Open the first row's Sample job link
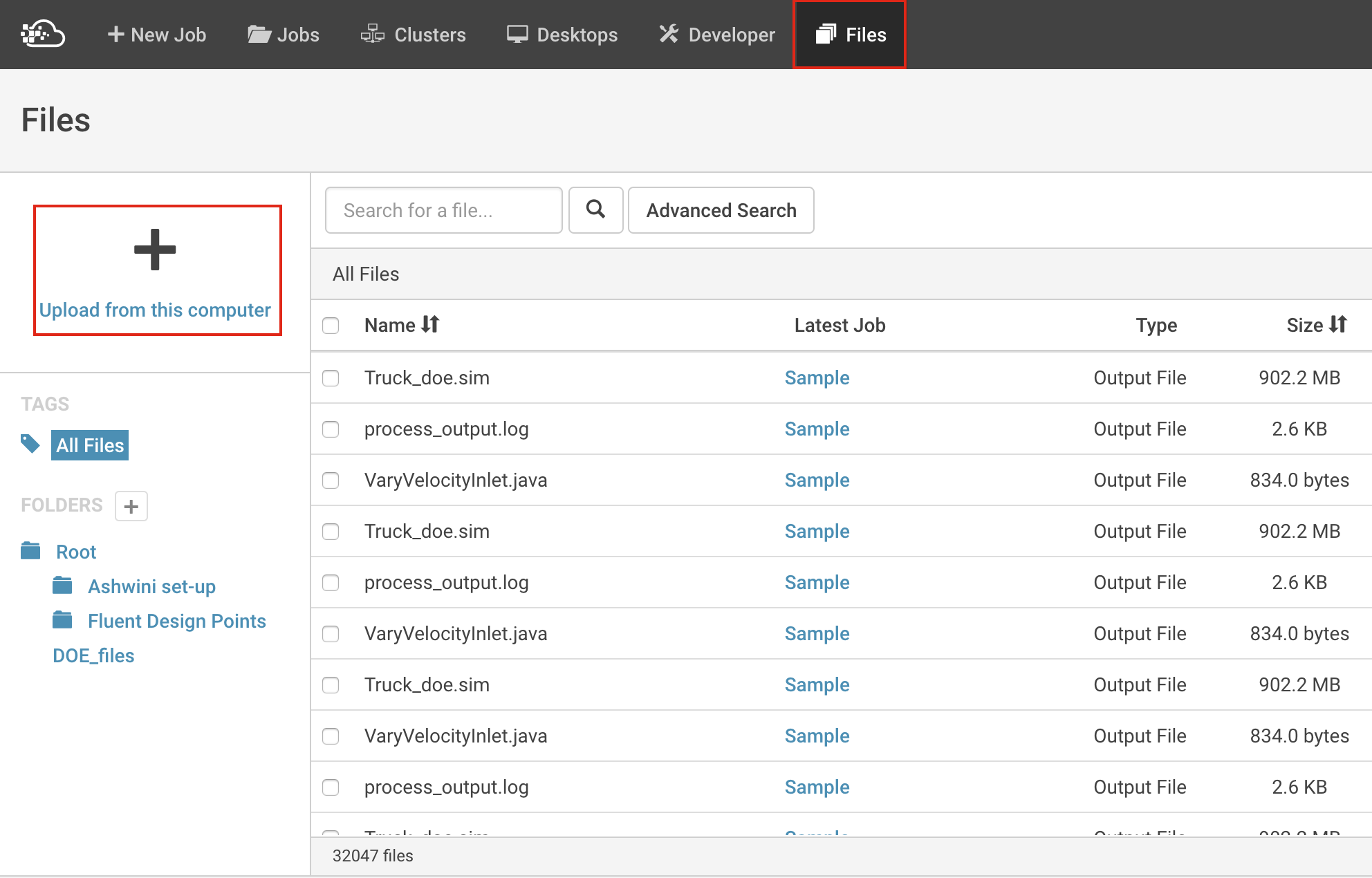This screenshot has width=1372, height=878. coord(817,377)
